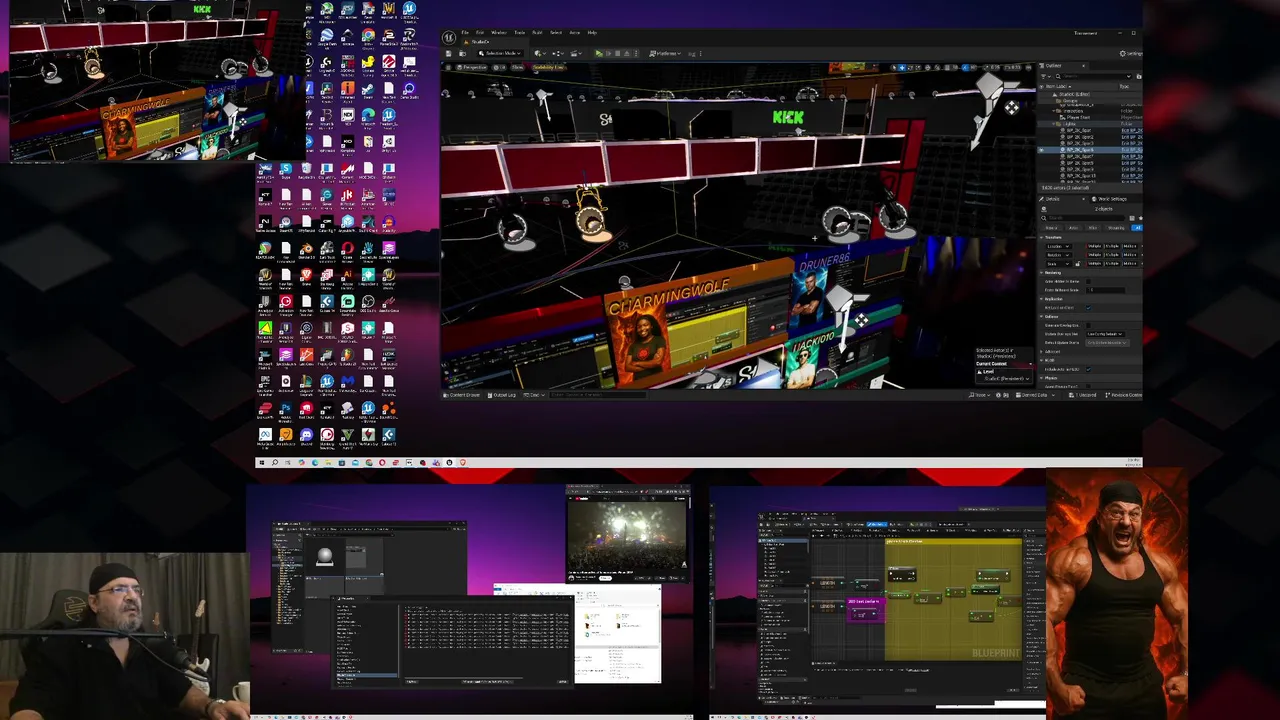This screenshot has height=720, width=1280.
Task: Toggle visibility eye of selected Outliner row
Action: click(1042, 150)
